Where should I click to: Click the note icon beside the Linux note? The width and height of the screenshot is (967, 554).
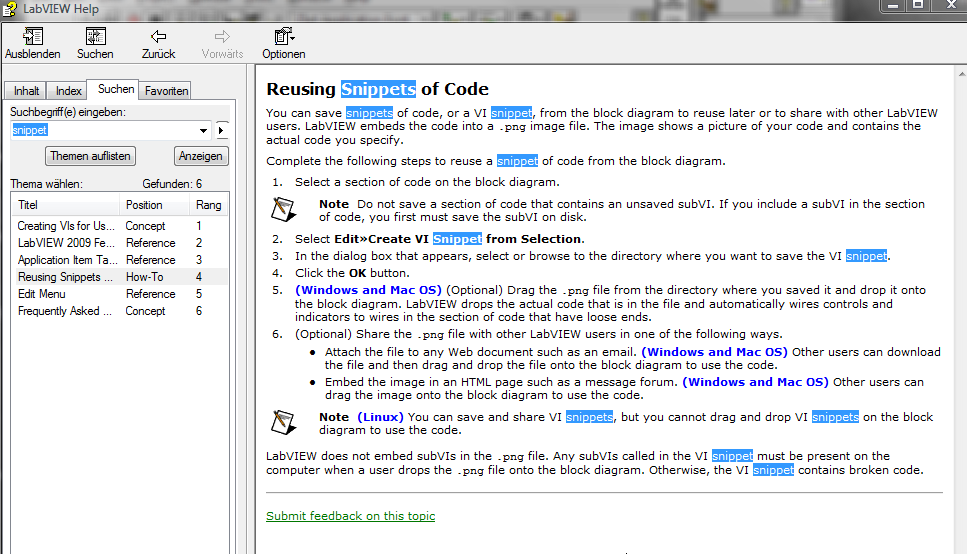tap(283, 423)
